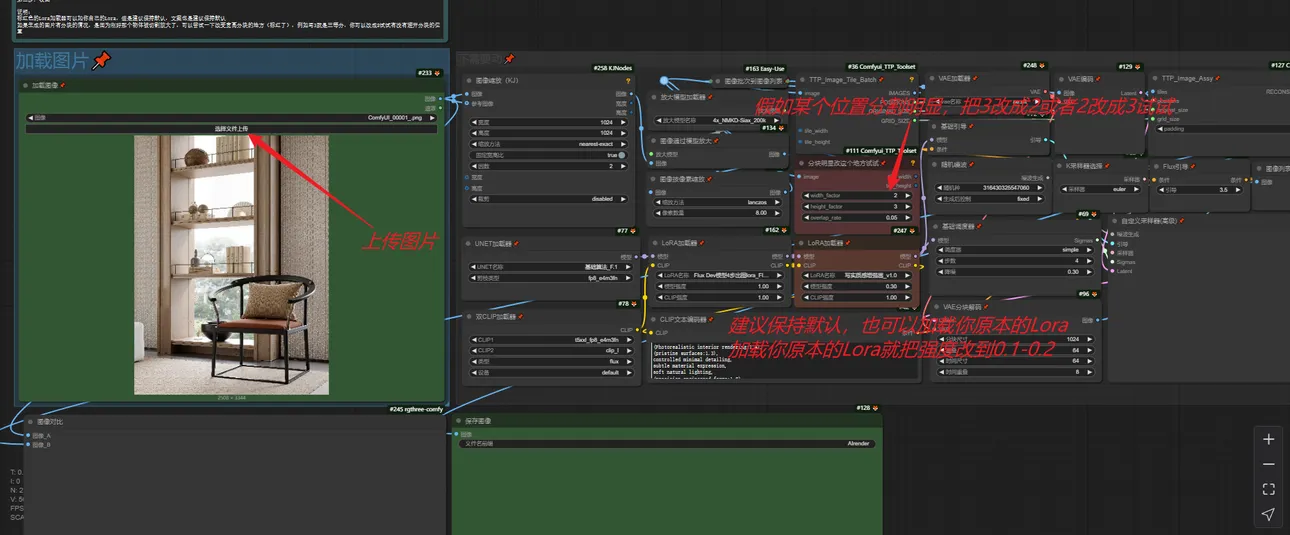
Task: Click the fit view frame icon
Action: click(x=1268, y=489)
